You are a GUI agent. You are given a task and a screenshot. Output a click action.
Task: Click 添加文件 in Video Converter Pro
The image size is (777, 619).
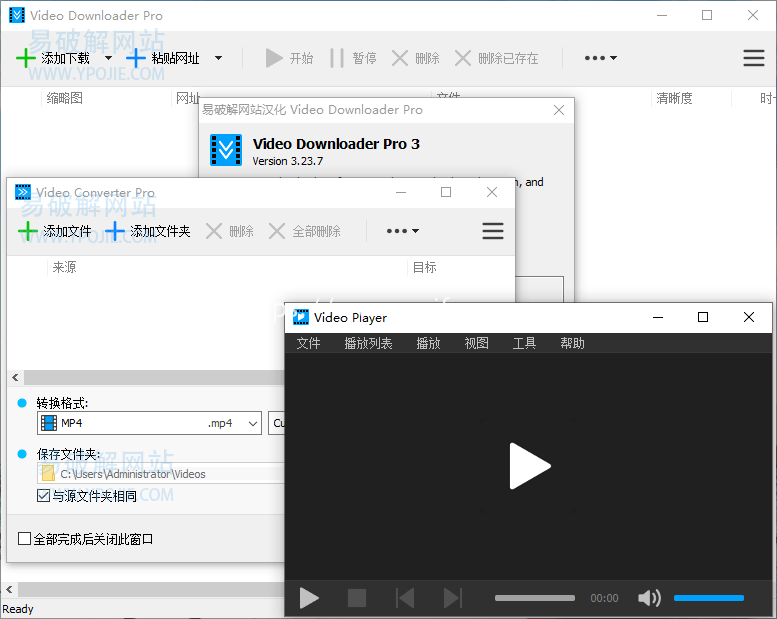(x=55, y=231)
